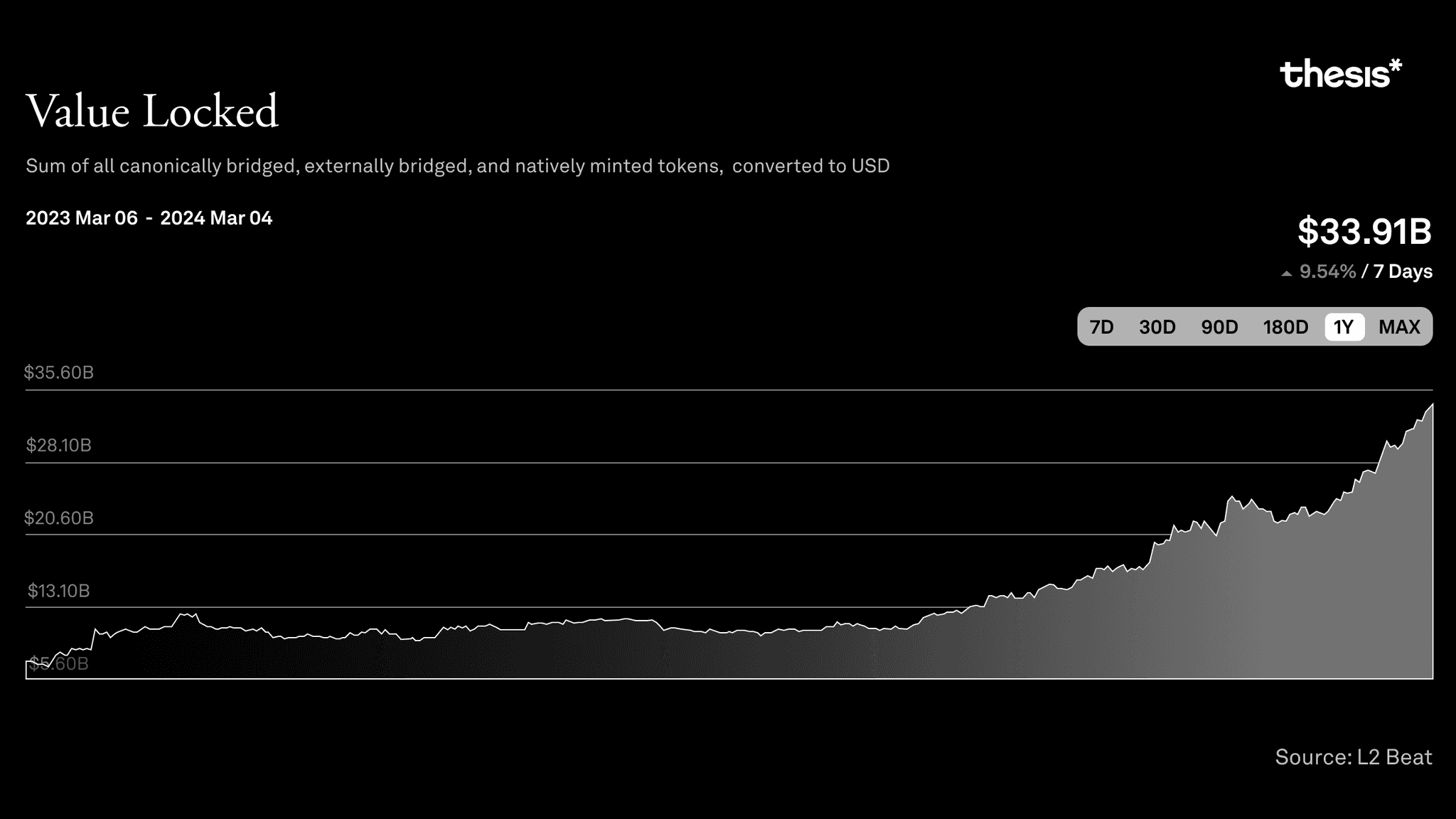Select the 30D time range filter
Image resolution: width=1456 pixels, height=819 pixels.
(x=1155, y=326)
